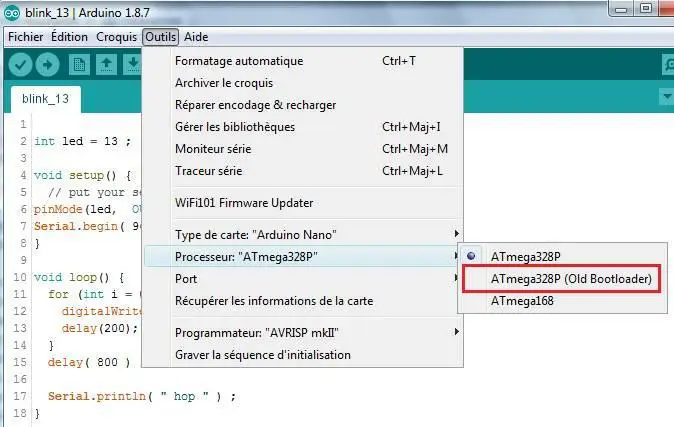Click the Upload arrow toolbar icon
The image size is (674, 427).
[x=47, y=65]
